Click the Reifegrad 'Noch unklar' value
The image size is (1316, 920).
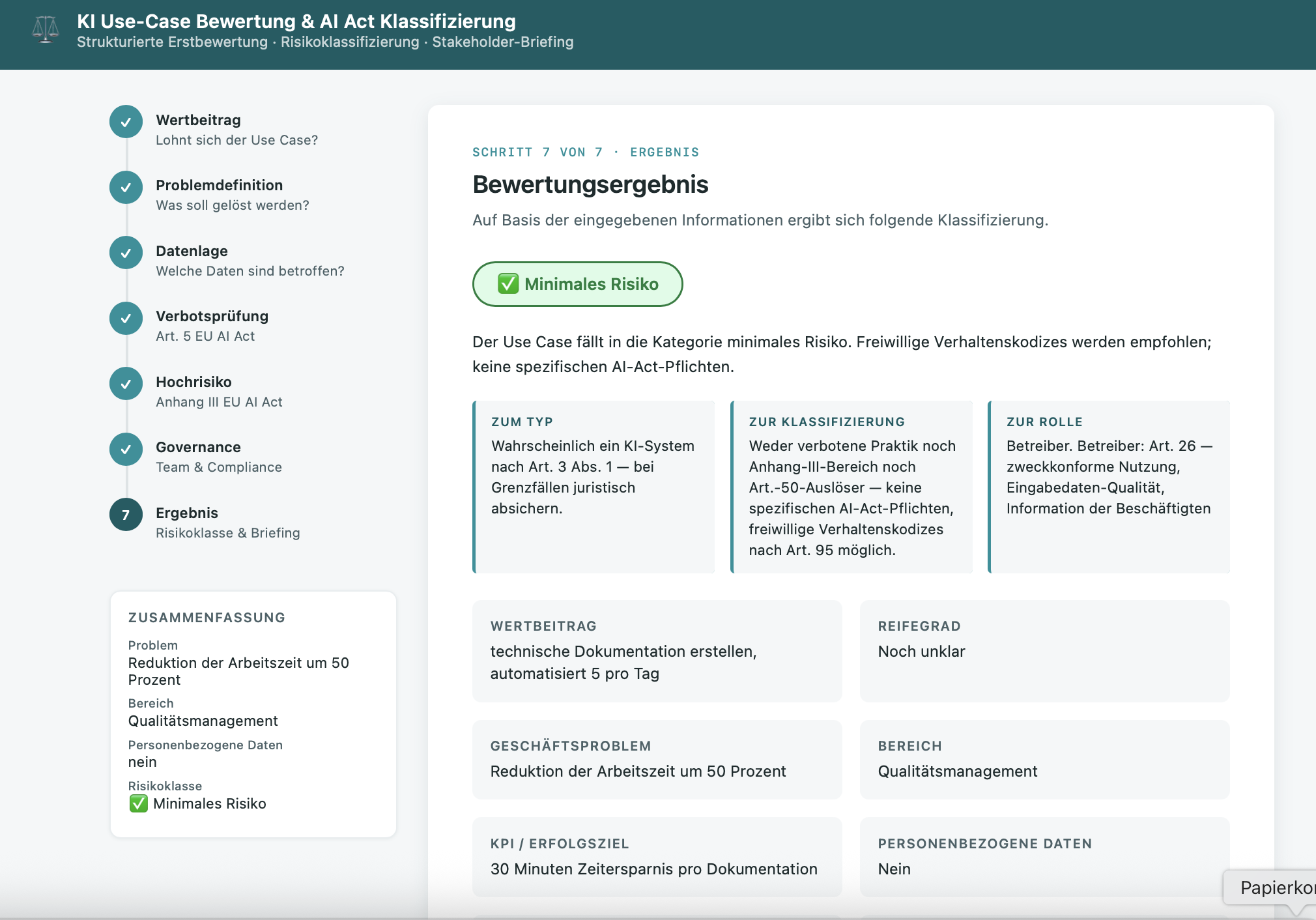pyautogui.click(x=921, y=652)
